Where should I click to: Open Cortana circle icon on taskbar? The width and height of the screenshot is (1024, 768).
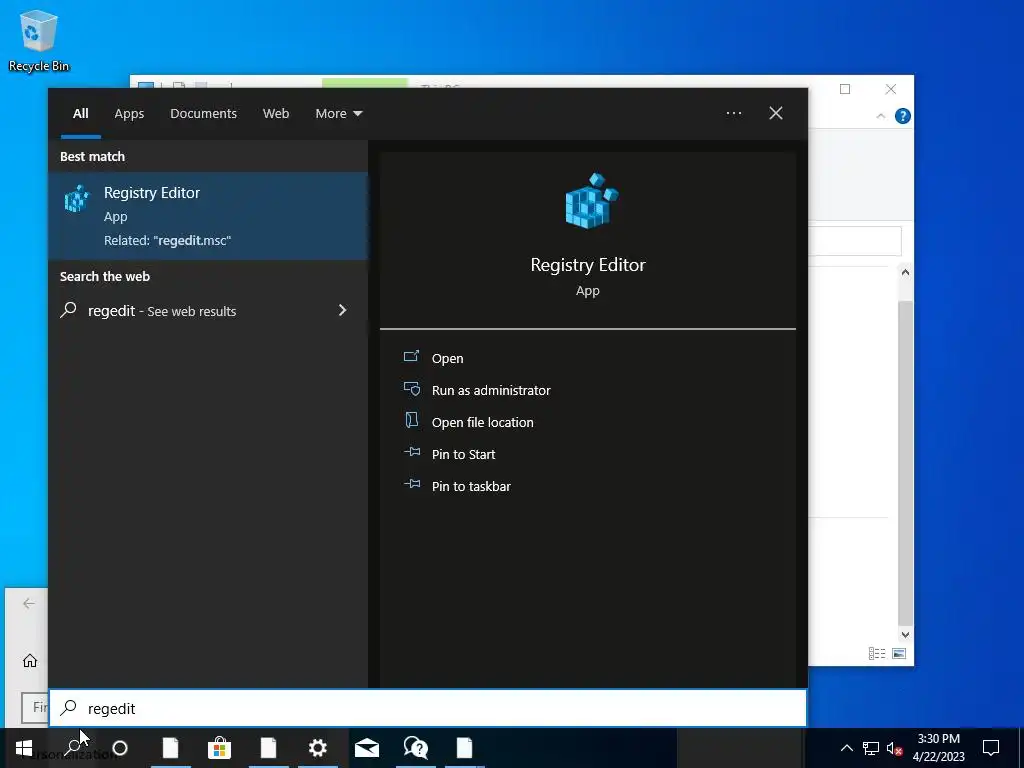(120, 748)
